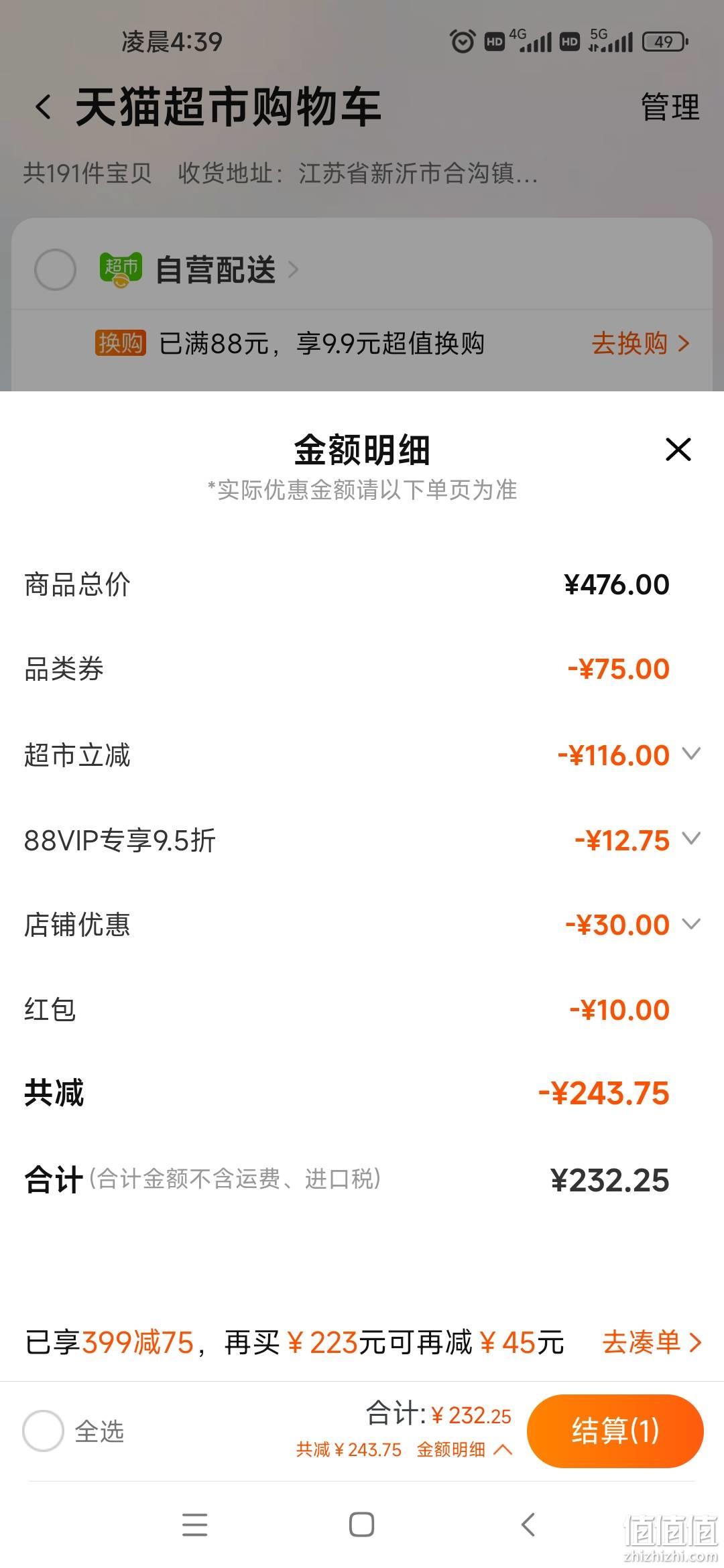Open 管理 in the top bar
Screen dimensions: 724x1568
[x=670, y=107]
